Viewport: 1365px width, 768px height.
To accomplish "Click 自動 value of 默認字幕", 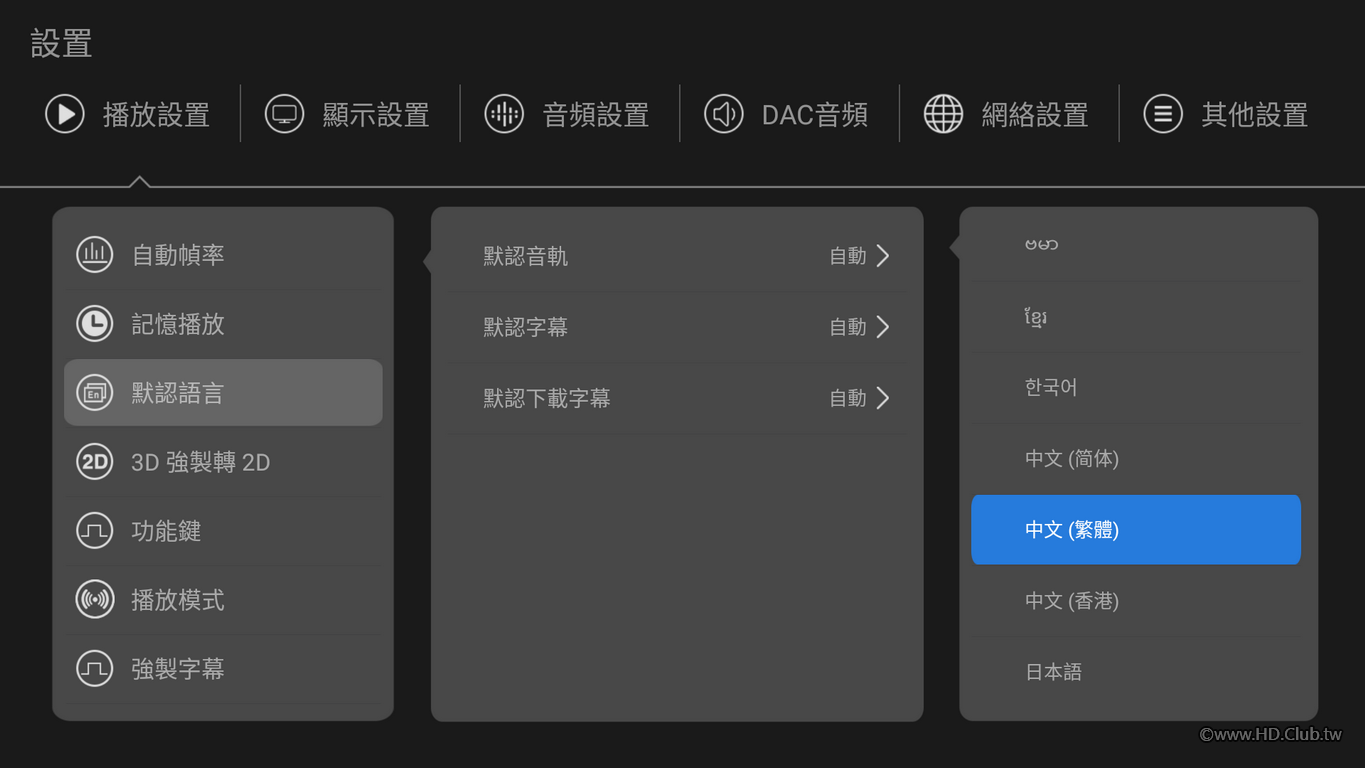I will click(848, 327).
